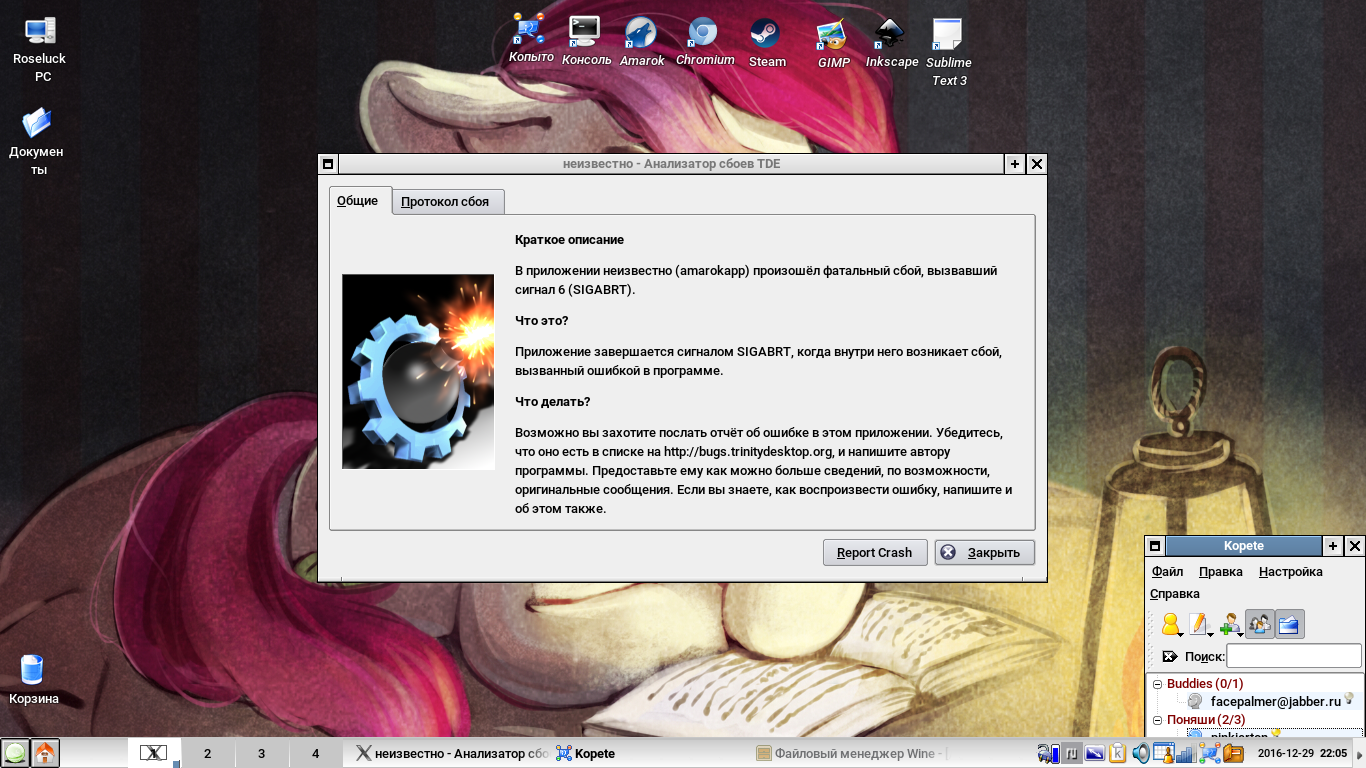
Task: Click the Поиск field in Kopete
Action: (x=1293, y=656)
